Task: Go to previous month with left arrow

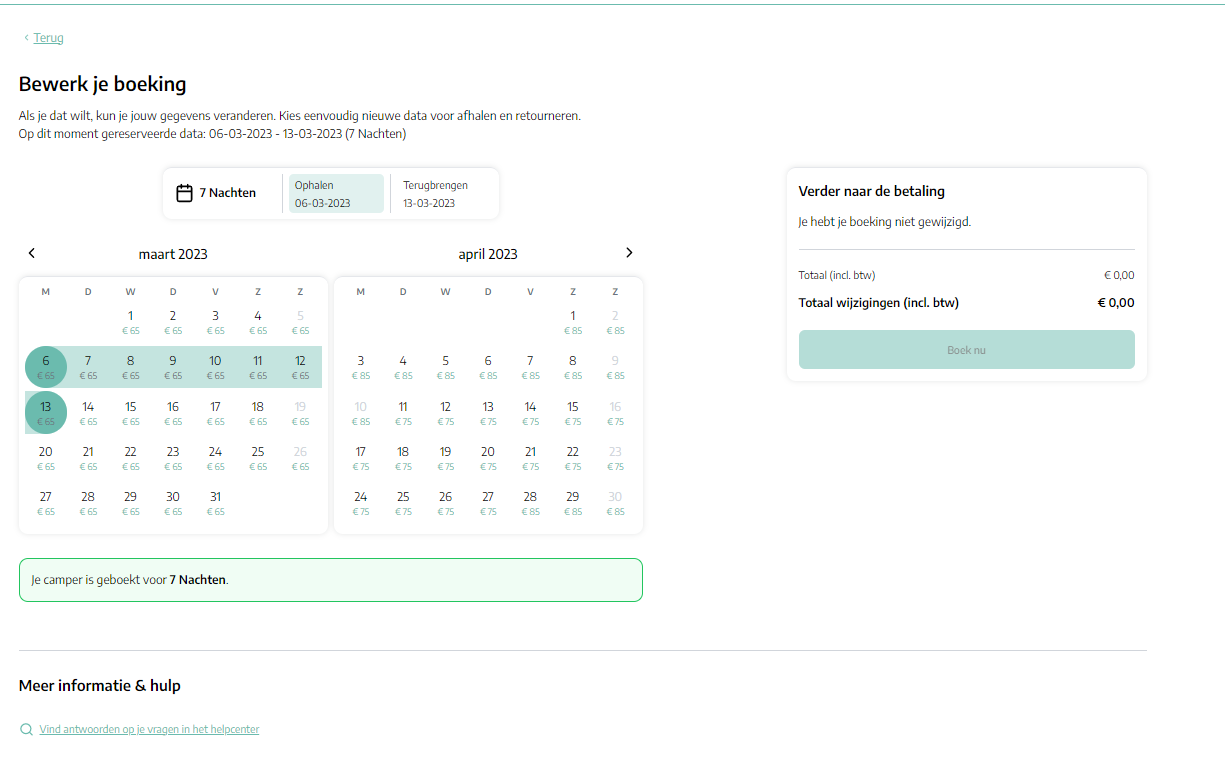Action: coord(32,253)
